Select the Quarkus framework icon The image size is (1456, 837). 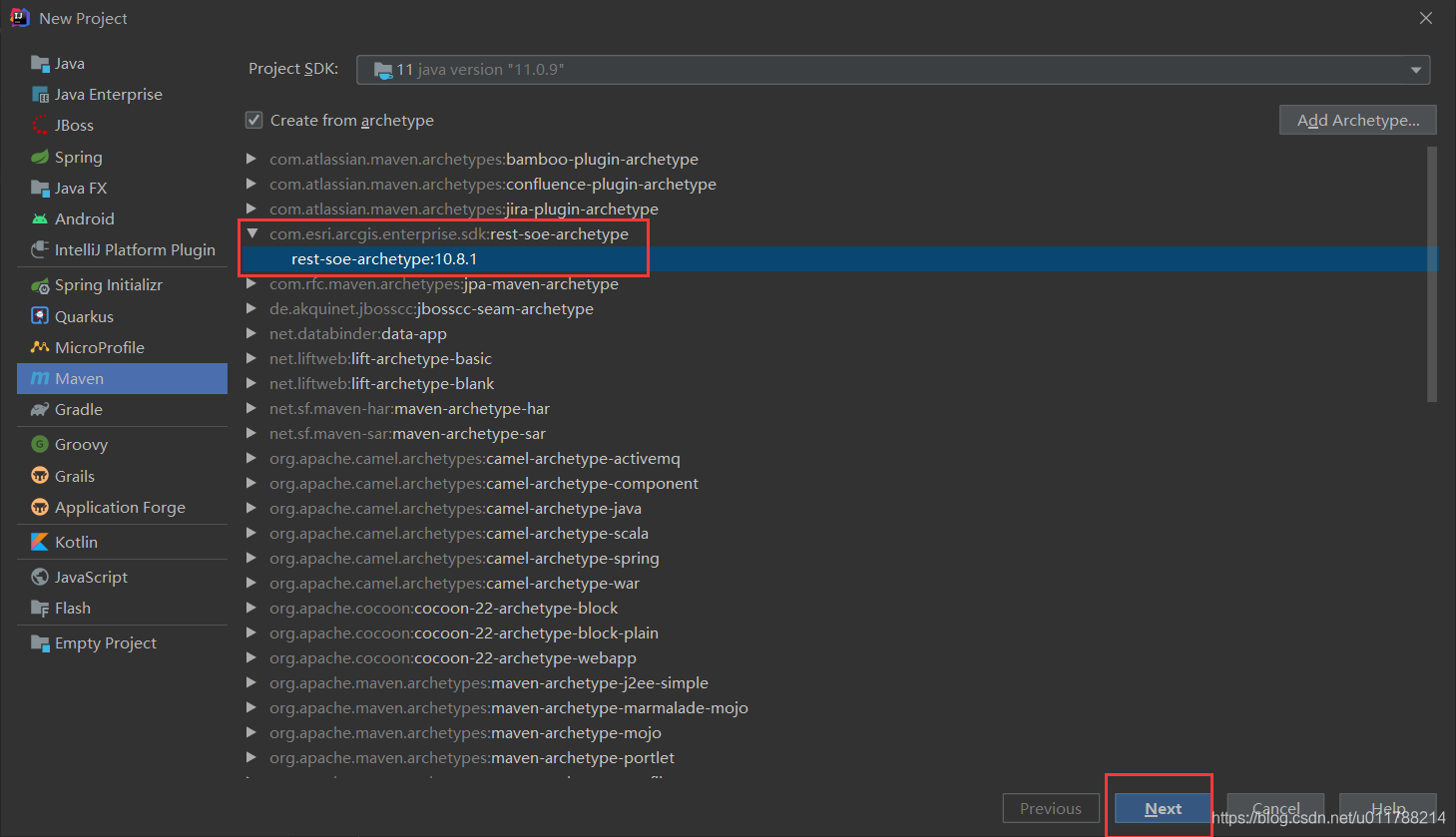[x=40, y=314]
